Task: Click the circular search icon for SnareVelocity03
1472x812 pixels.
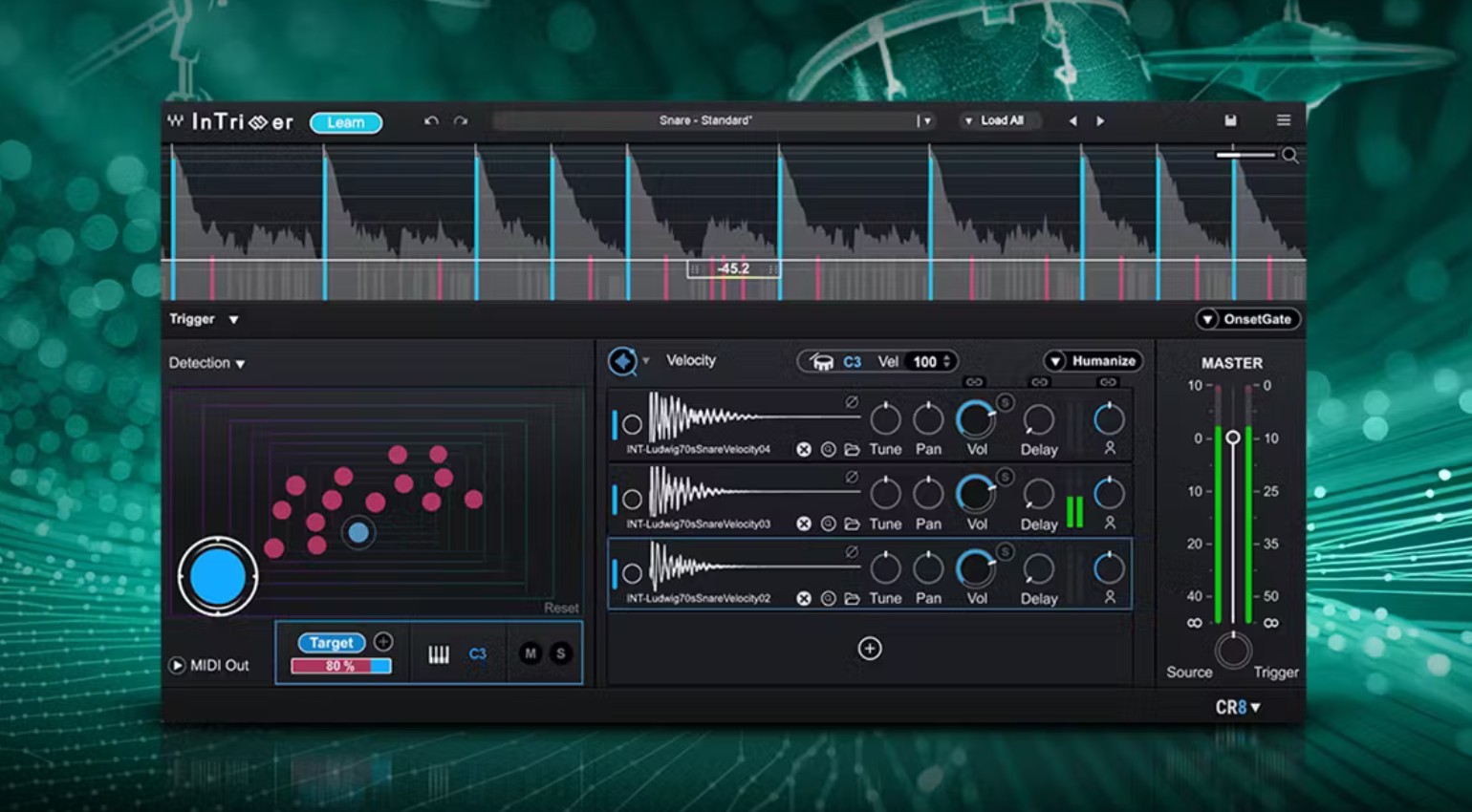Action: [x=828, y=524]
